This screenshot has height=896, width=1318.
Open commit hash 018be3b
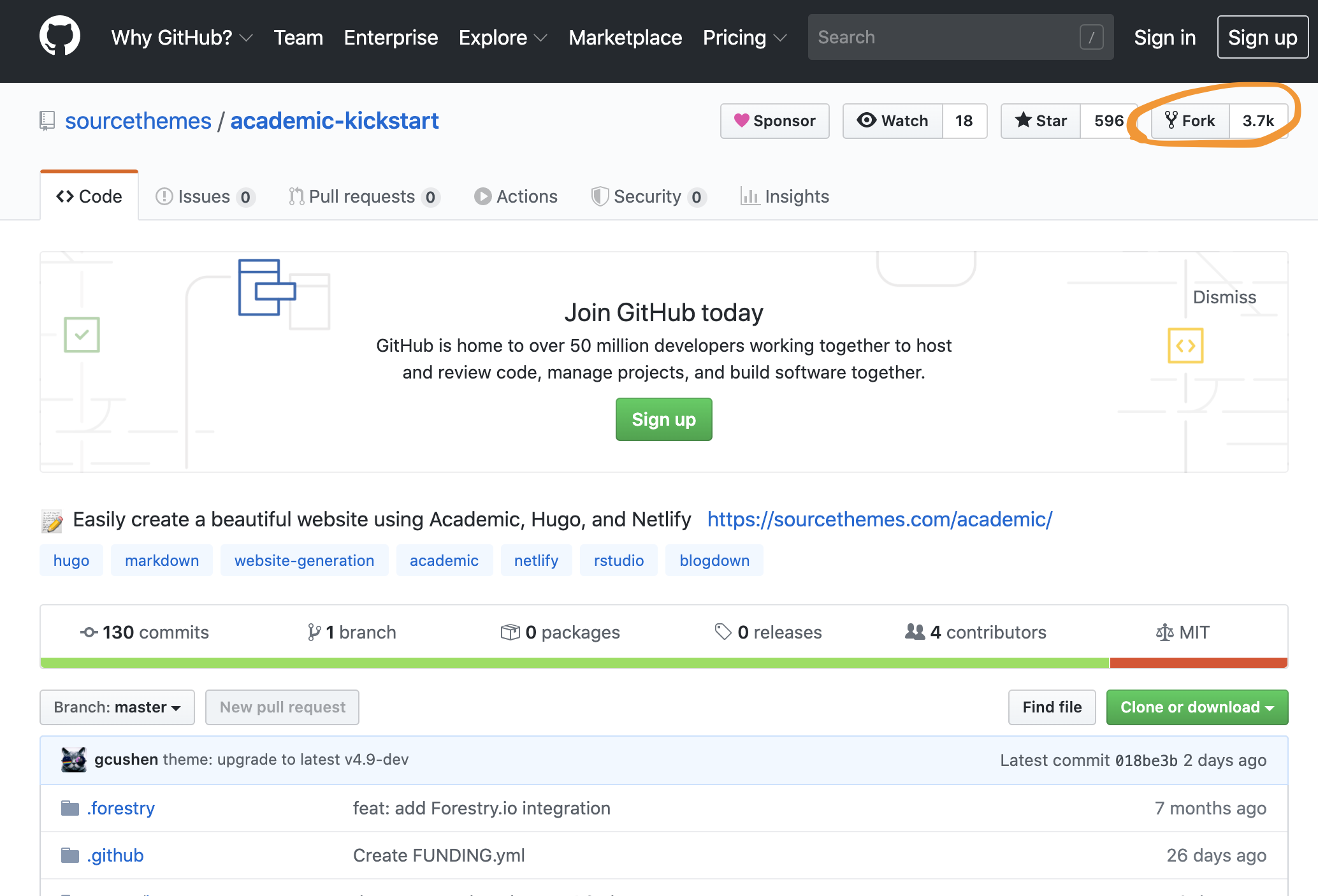[1147, 760]
